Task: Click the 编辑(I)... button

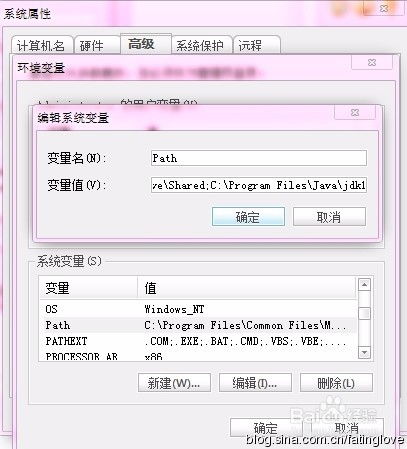Action: 255,383
